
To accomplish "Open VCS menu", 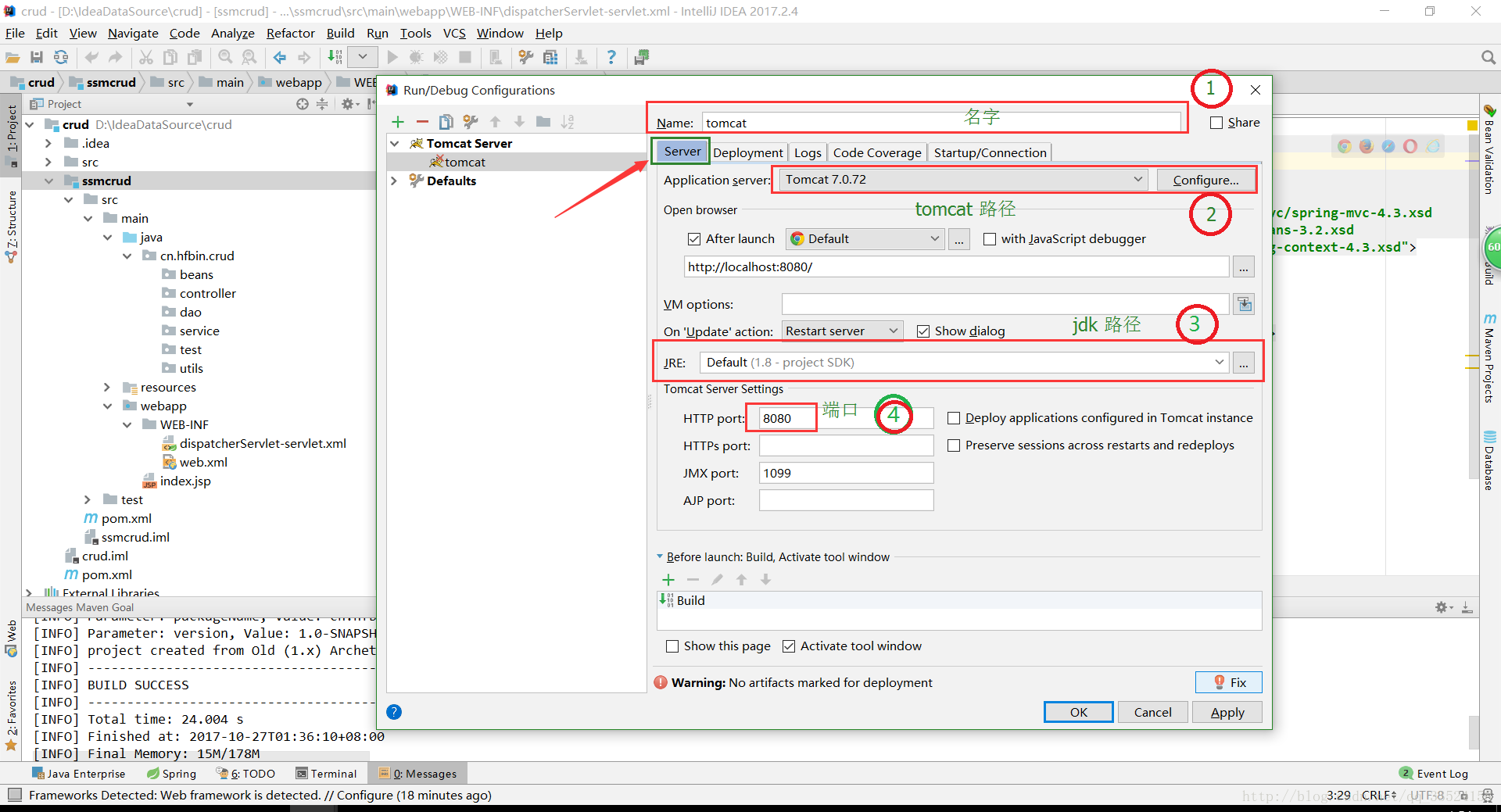I will coord(454,33).
